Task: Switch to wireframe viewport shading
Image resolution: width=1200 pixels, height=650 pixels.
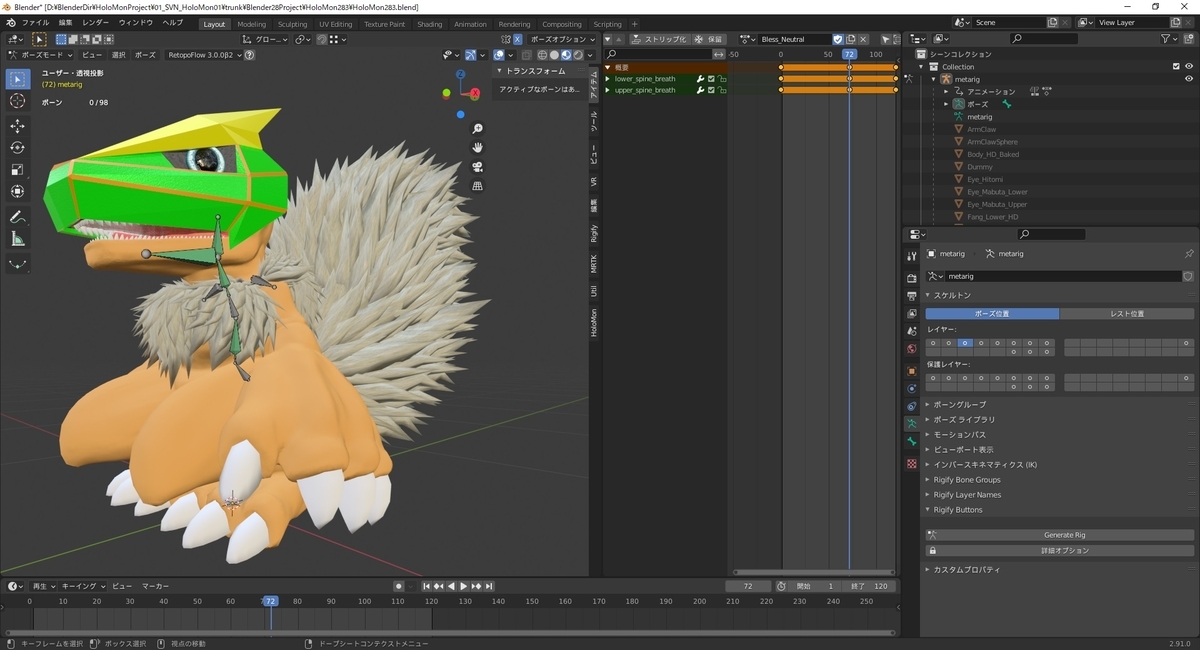Action: 541,55
